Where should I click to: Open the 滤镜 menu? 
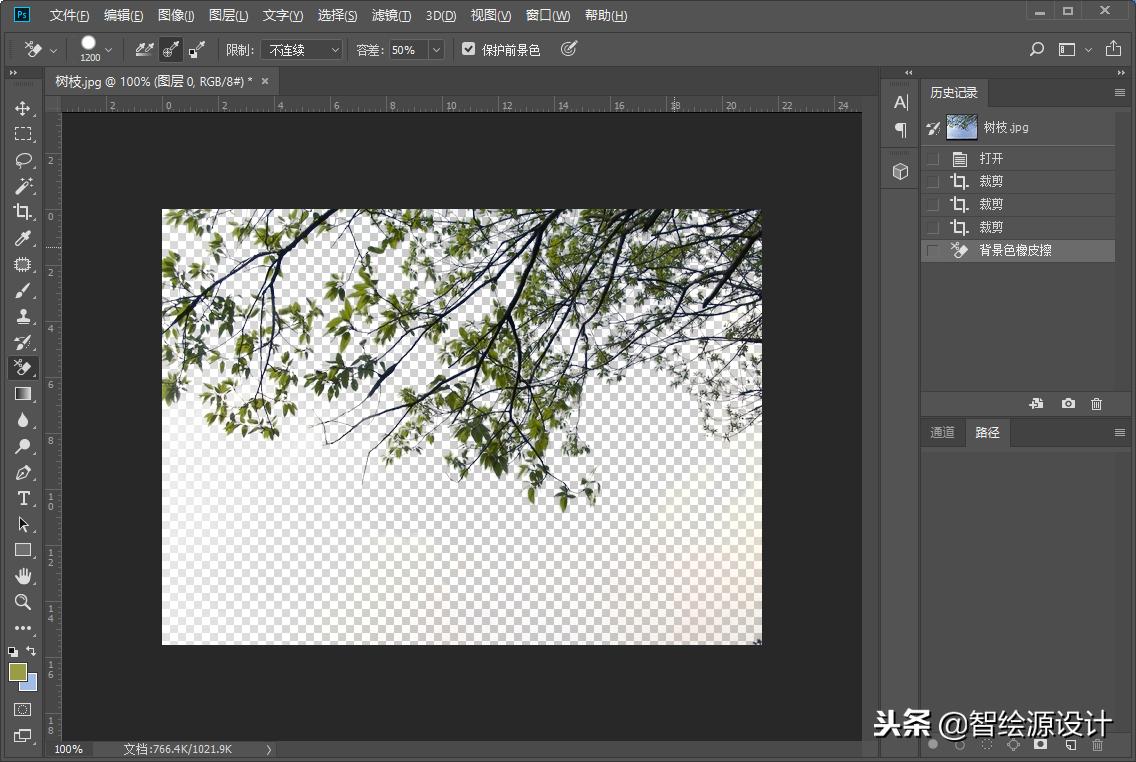click(x=391, y=15)
